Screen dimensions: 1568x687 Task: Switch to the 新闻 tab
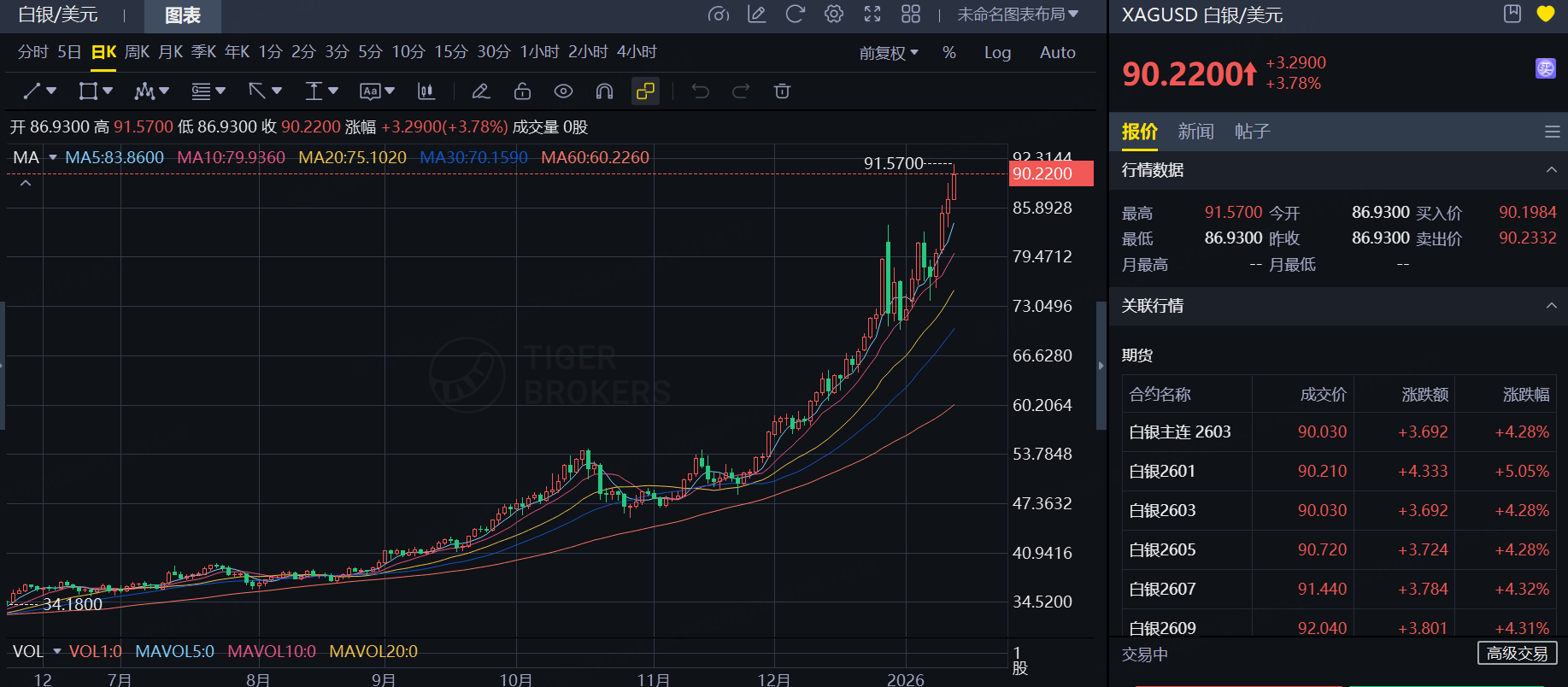click(1195, 132)
